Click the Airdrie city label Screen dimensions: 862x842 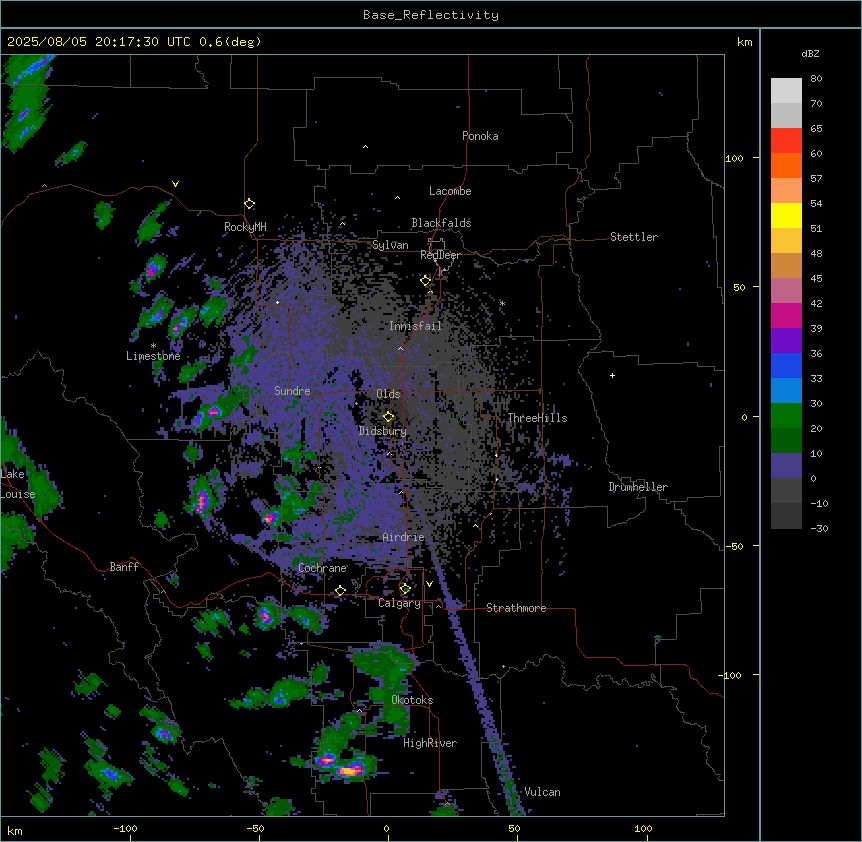403,537
